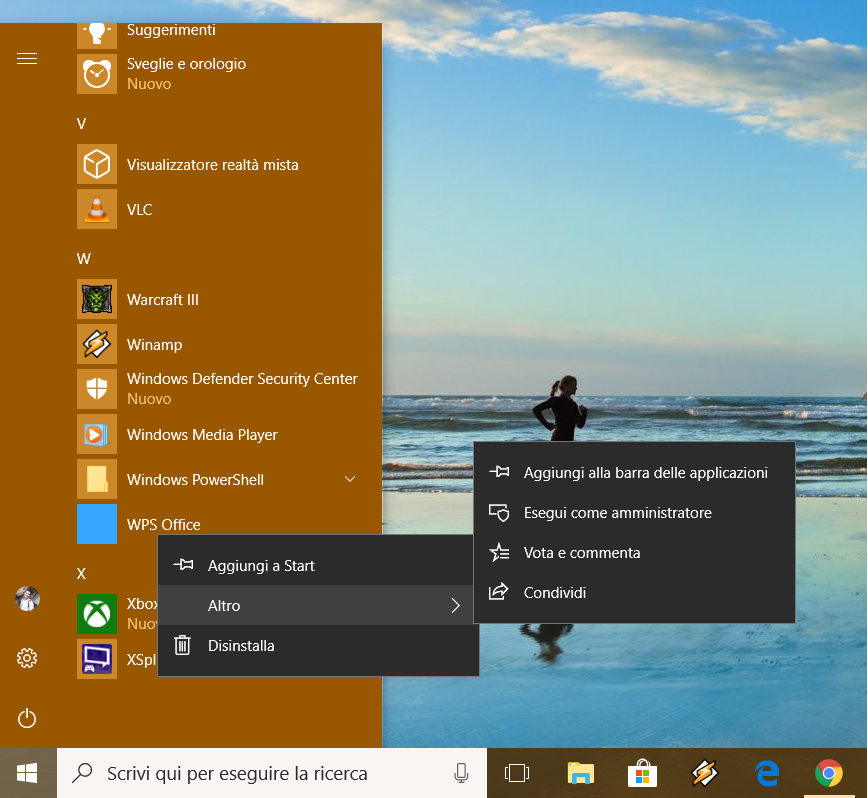Launch Warcraft III
Screen dimensions: 868x798
click(163, 299)
